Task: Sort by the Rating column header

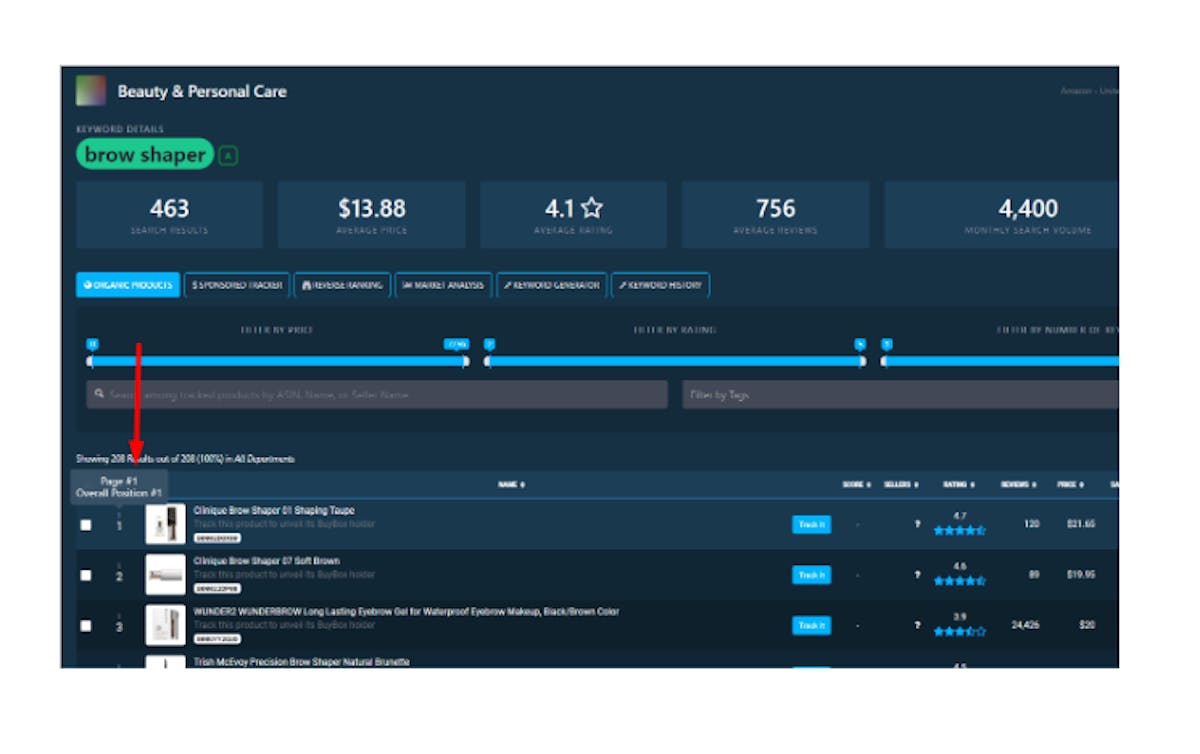Action: coord(958,484)
